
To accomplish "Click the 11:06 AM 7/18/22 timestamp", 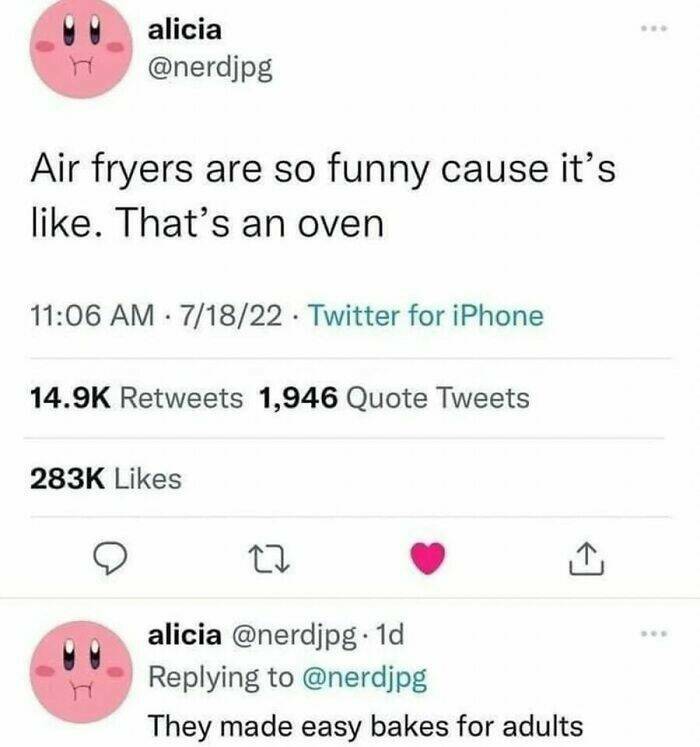I will pyautogui.click(x=156, y=315).
